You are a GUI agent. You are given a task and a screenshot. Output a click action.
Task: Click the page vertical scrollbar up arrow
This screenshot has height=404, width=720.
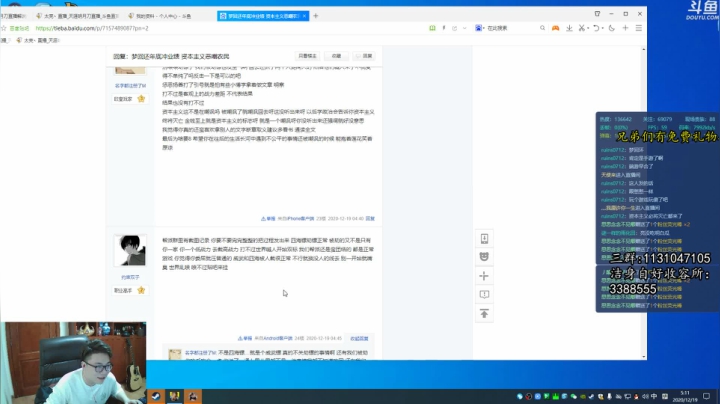coord(643,49)
